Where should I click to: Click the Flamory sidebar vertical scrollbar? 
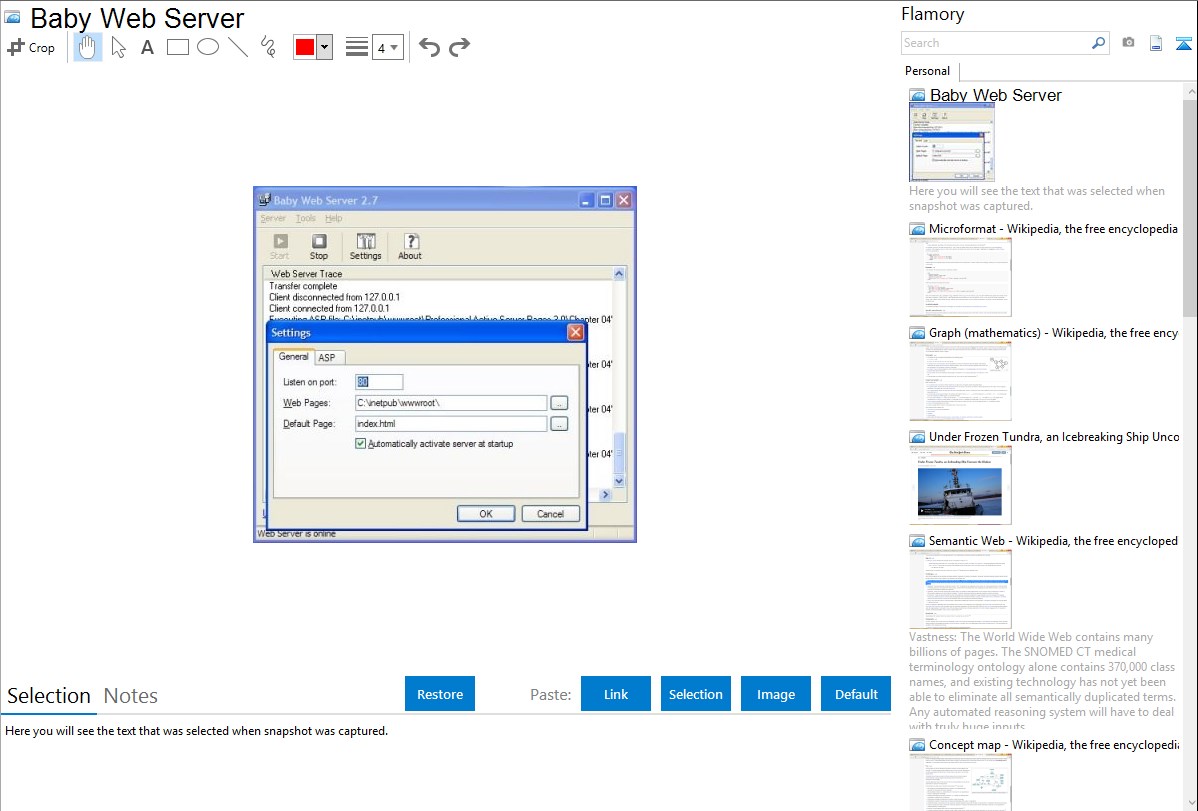coord(1190,206)
